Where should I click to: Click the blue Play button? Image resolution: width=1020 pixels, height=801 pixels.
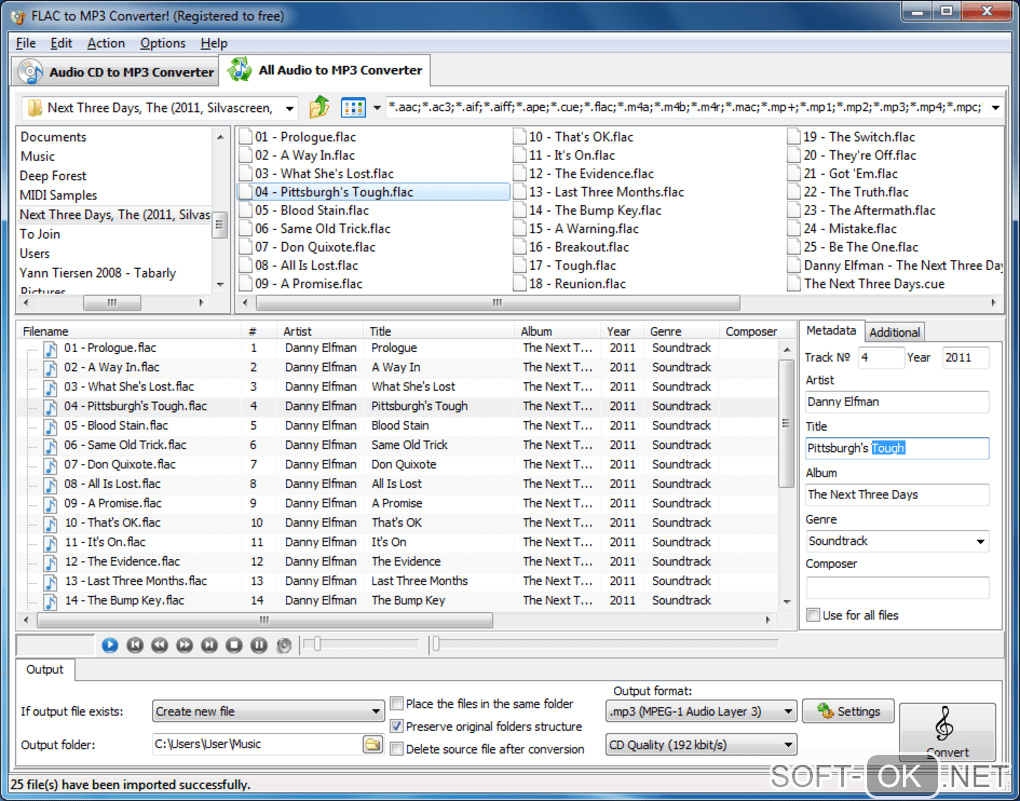110,645
